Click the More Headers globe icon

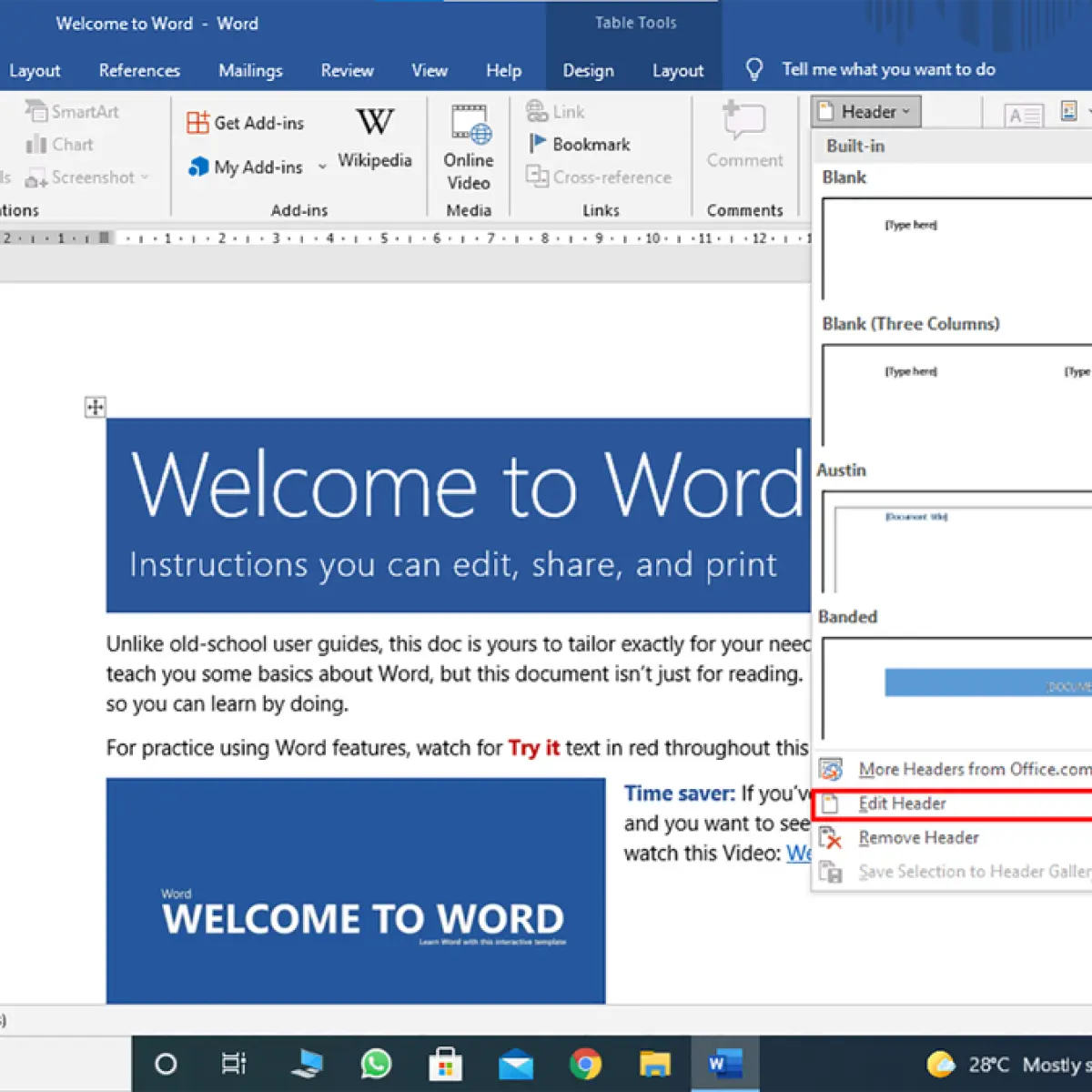tap(830, 770)
